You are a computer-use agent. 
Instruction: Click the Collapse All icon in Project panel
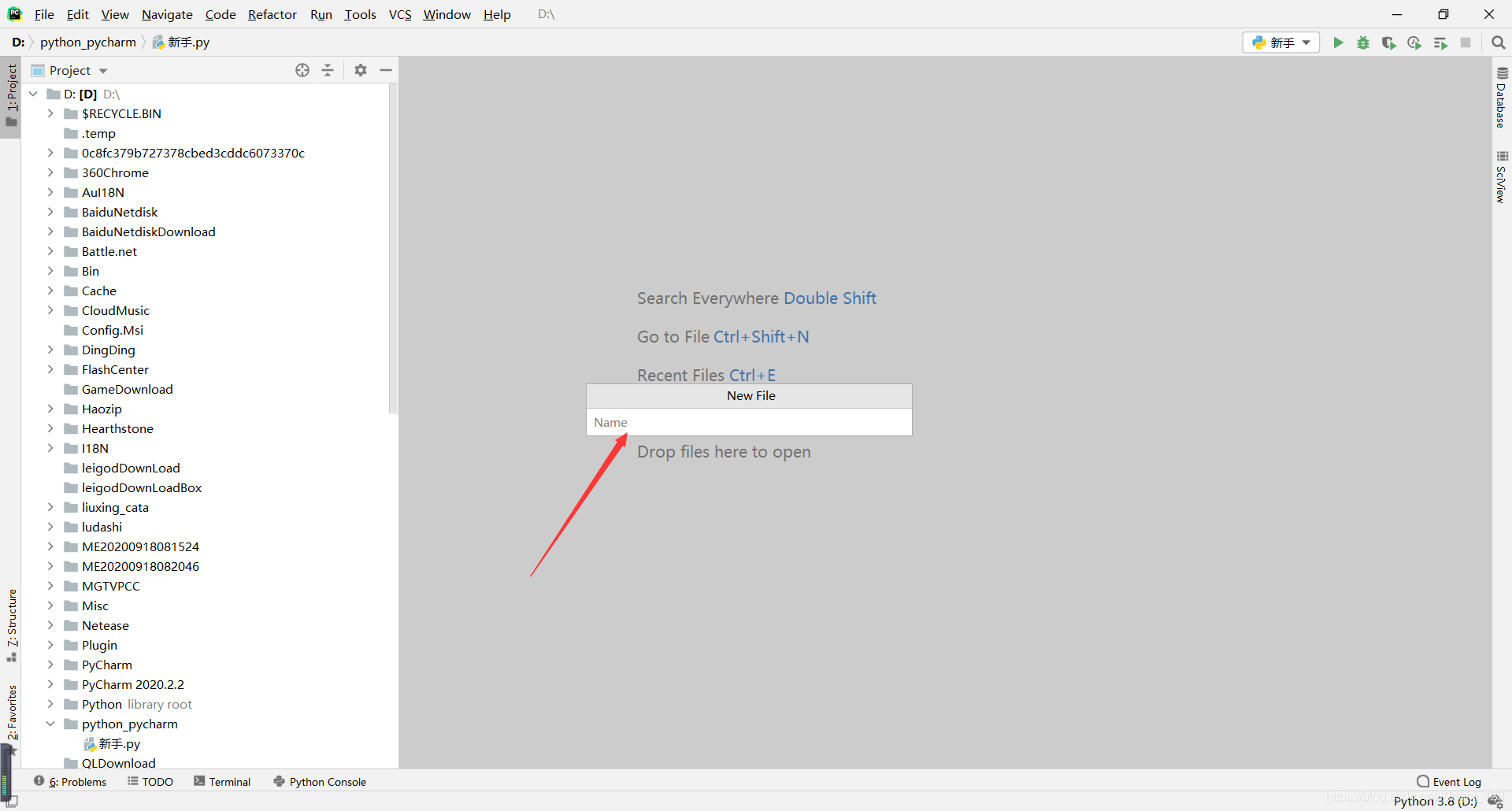[328, 70]
